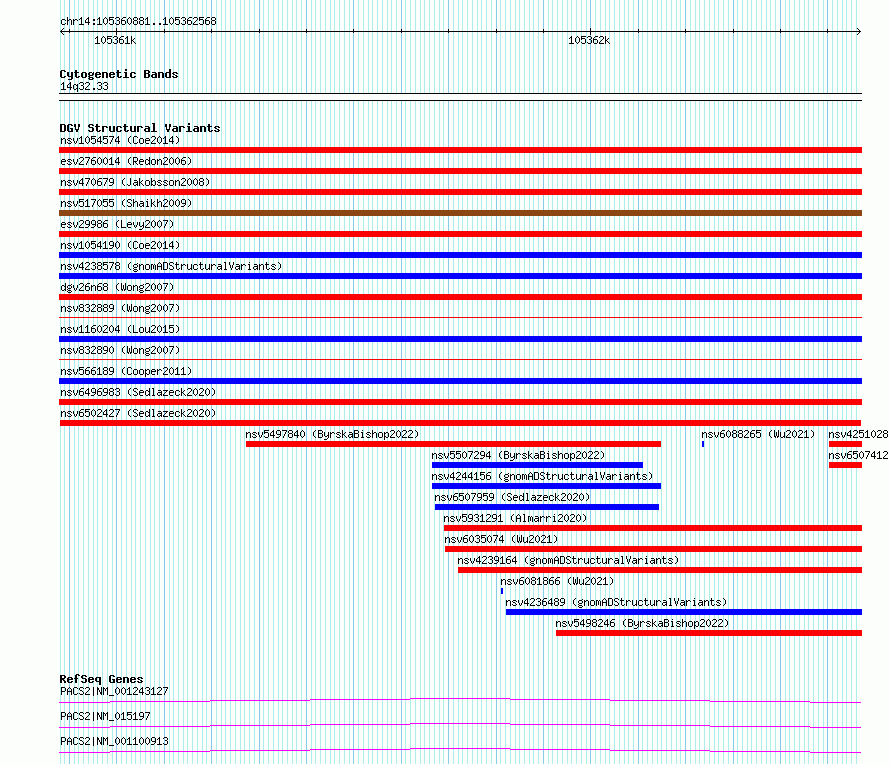This screenshot has height=764, width=890.
Task: Select the esv2760014 (Redon2006) red bar
Action: coord(460,171)
